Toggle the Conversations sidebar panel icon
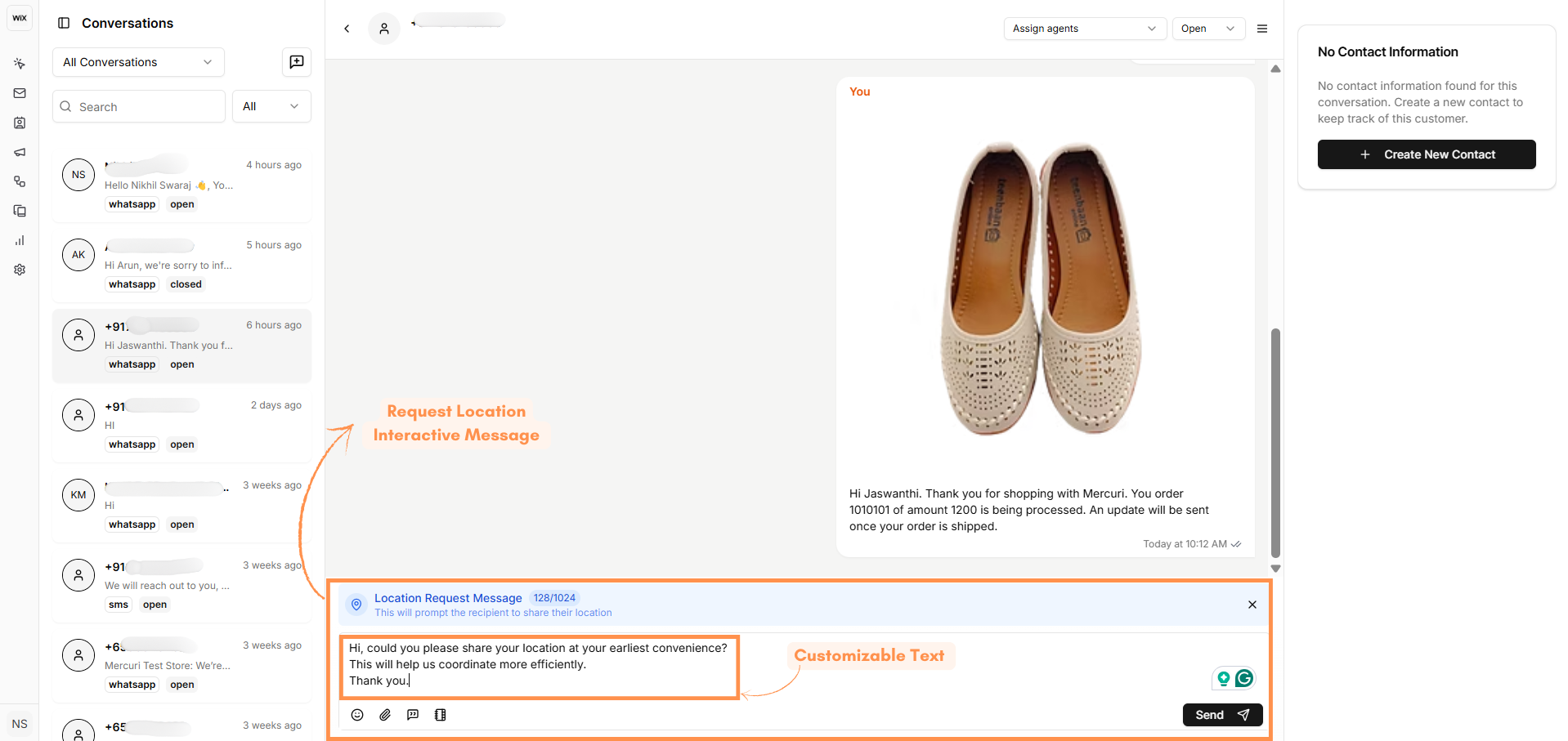The width and height of the screenshot is (1568, 741). pos(64,23)
